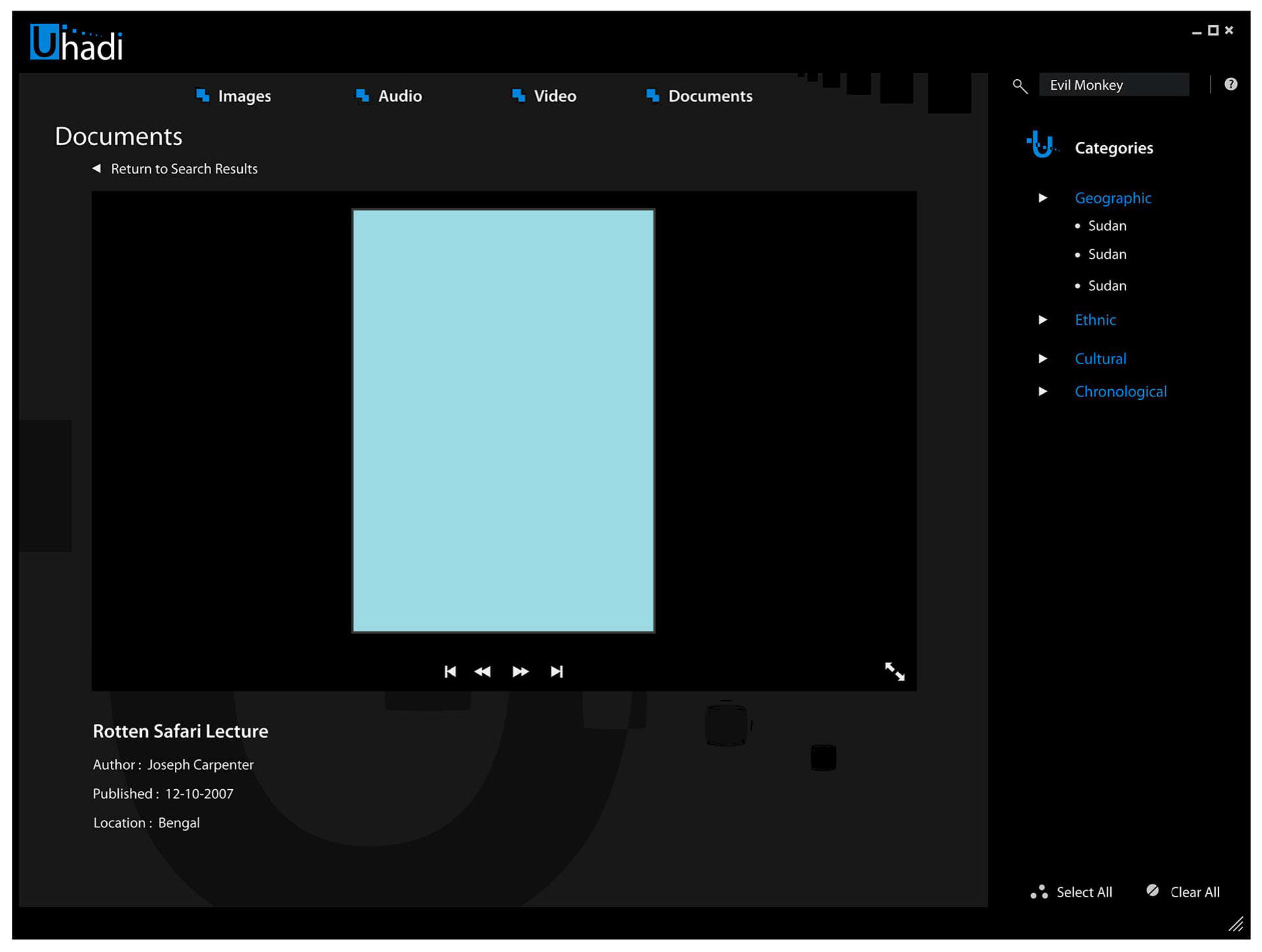Click the Uhadi logo in the header
Viewport: 1262px width, 952px height.
click(77, 43)
